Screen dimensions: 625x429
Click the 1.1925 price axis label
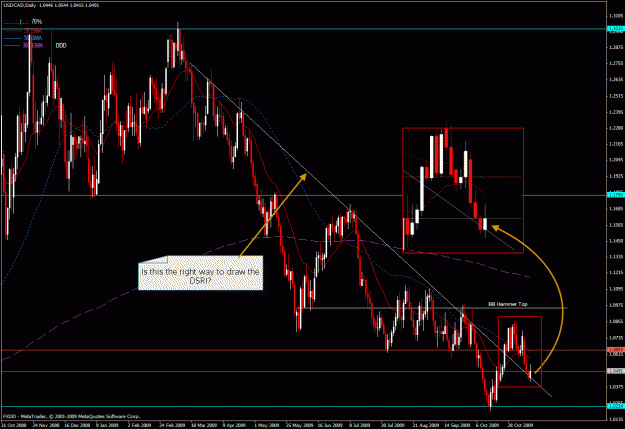pyautogui.click(x=615, y=176)
